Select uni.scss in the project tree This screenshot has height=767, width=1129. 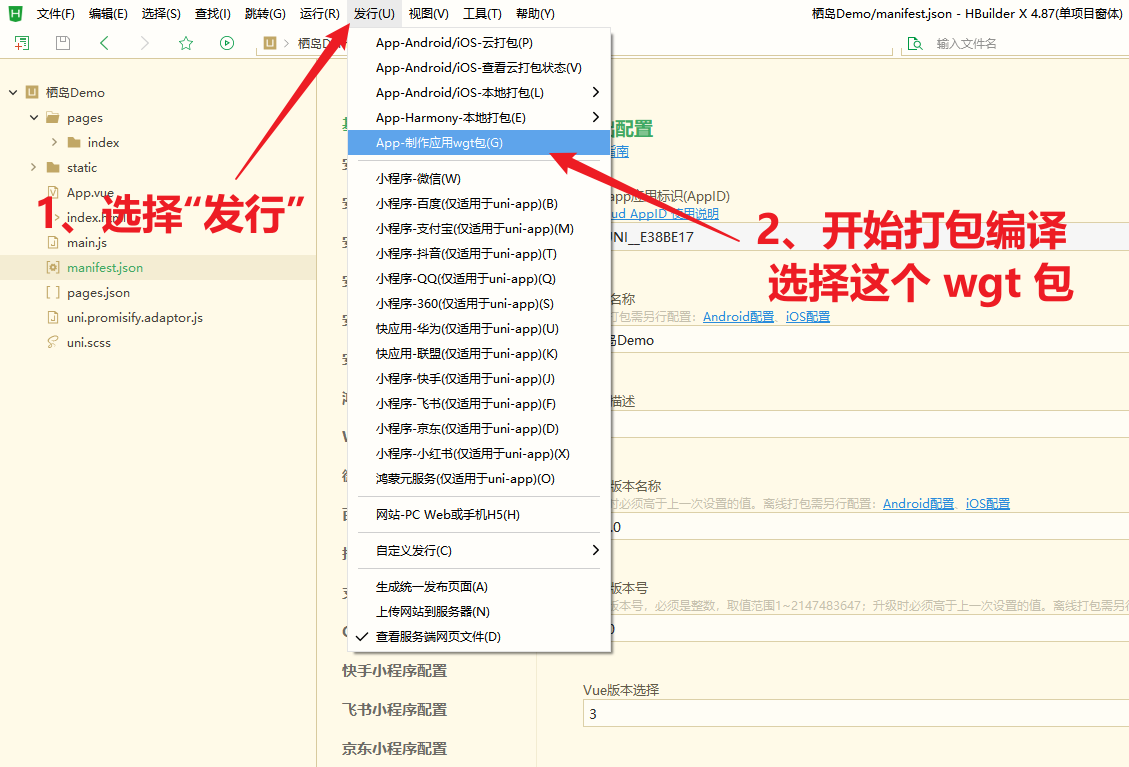158,342
